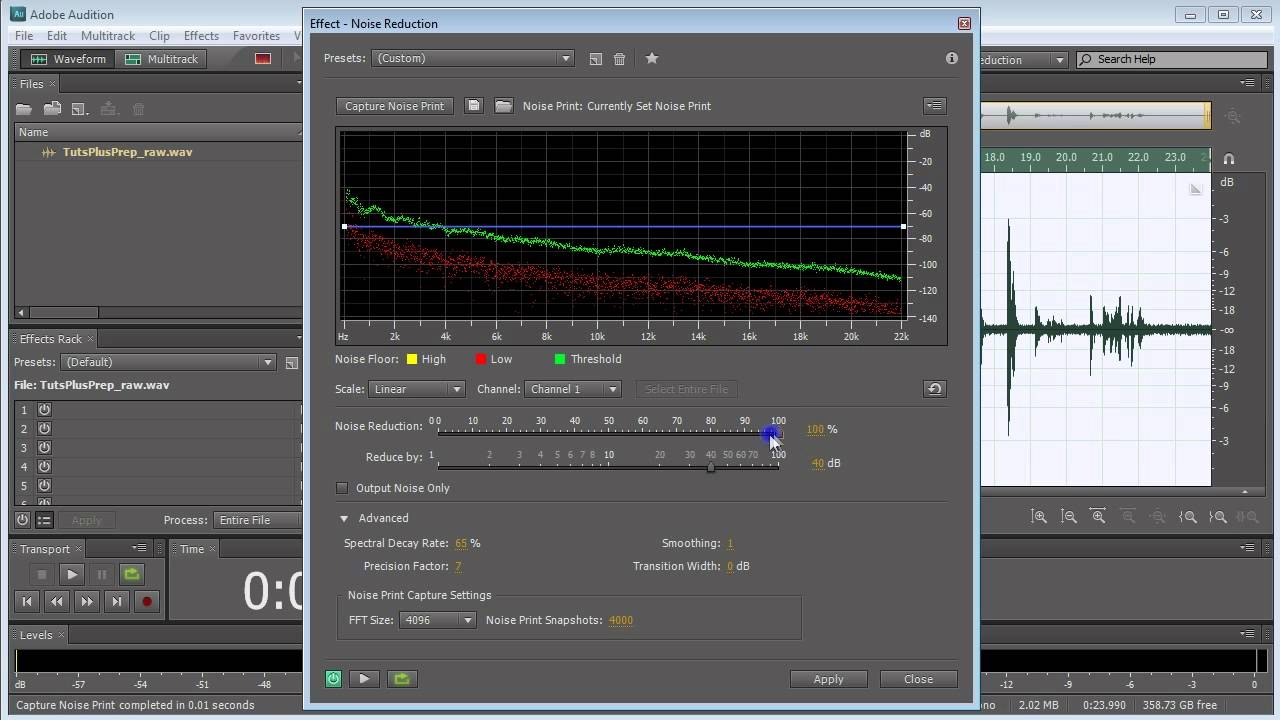
Task: Click the Capture Noise Print button
Action: pyautogui.click(x=394, y=106)
